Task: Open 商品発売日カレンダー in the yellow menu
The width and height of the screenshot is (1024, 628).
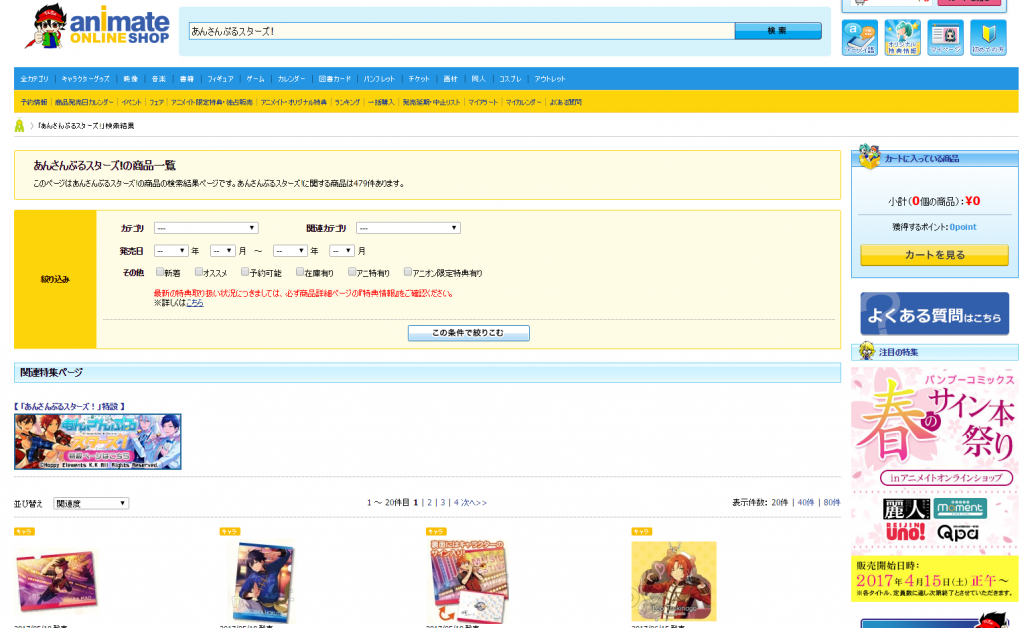Action: [84, 102]
